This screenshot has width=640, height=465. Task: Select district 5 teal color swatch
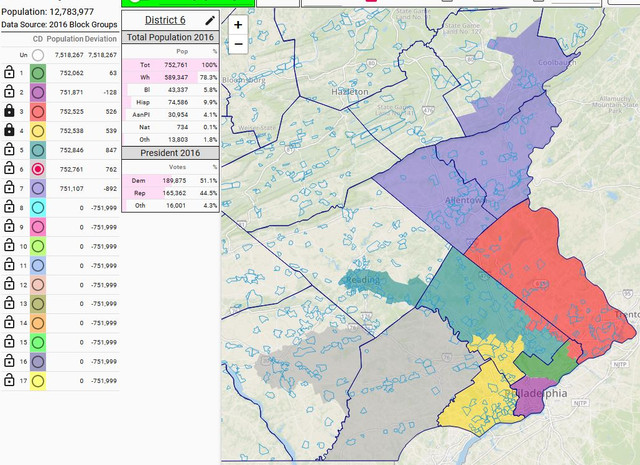pyautogui.click(x=38, y=150)
